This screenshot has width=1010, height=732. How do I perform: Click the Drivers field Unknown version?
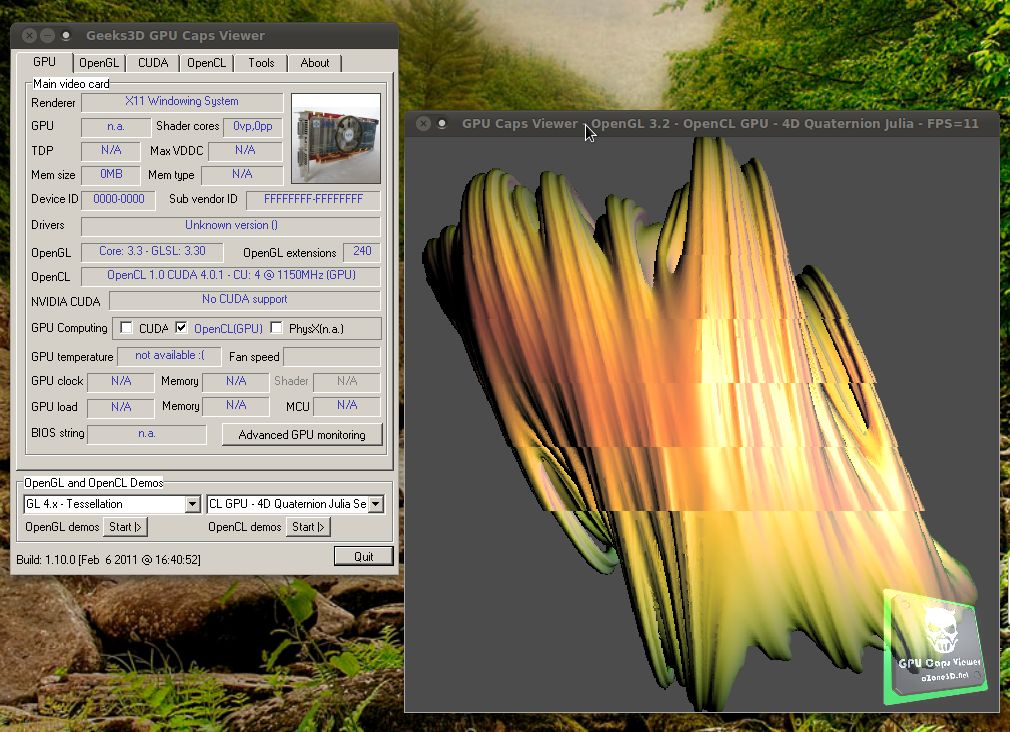pos(231,226)
